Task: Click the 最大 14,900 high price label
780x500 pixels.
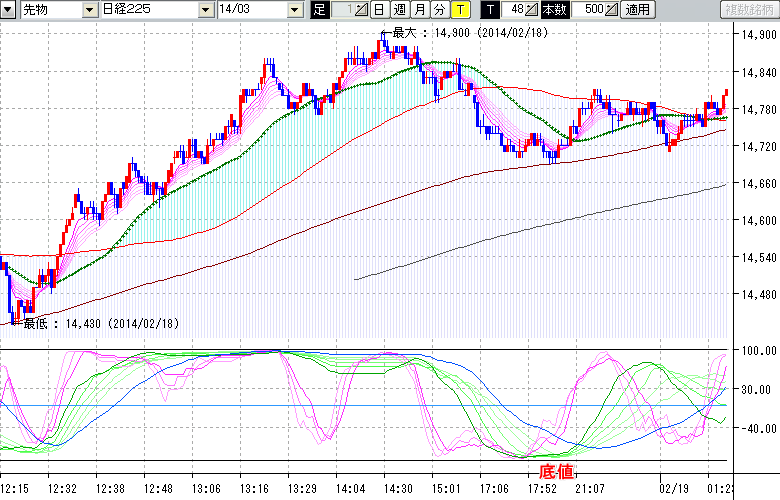Action: [468, 32]
